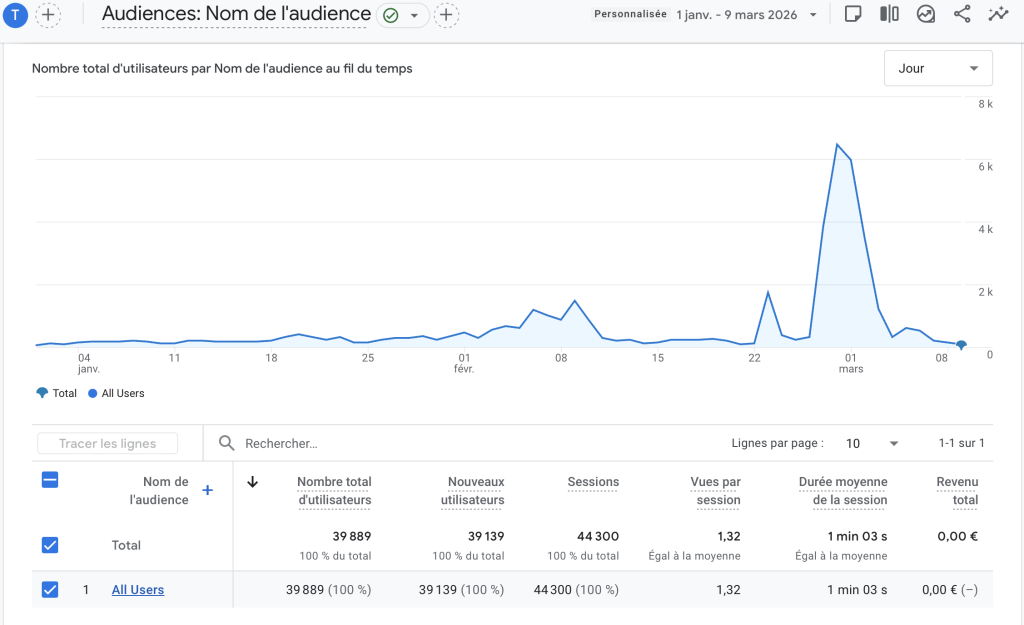Image resolution: width=1024 pixels, height=625 pixels.
Task: Sort by Nombre total d'utilisateurs column
Action: [334, 490]
